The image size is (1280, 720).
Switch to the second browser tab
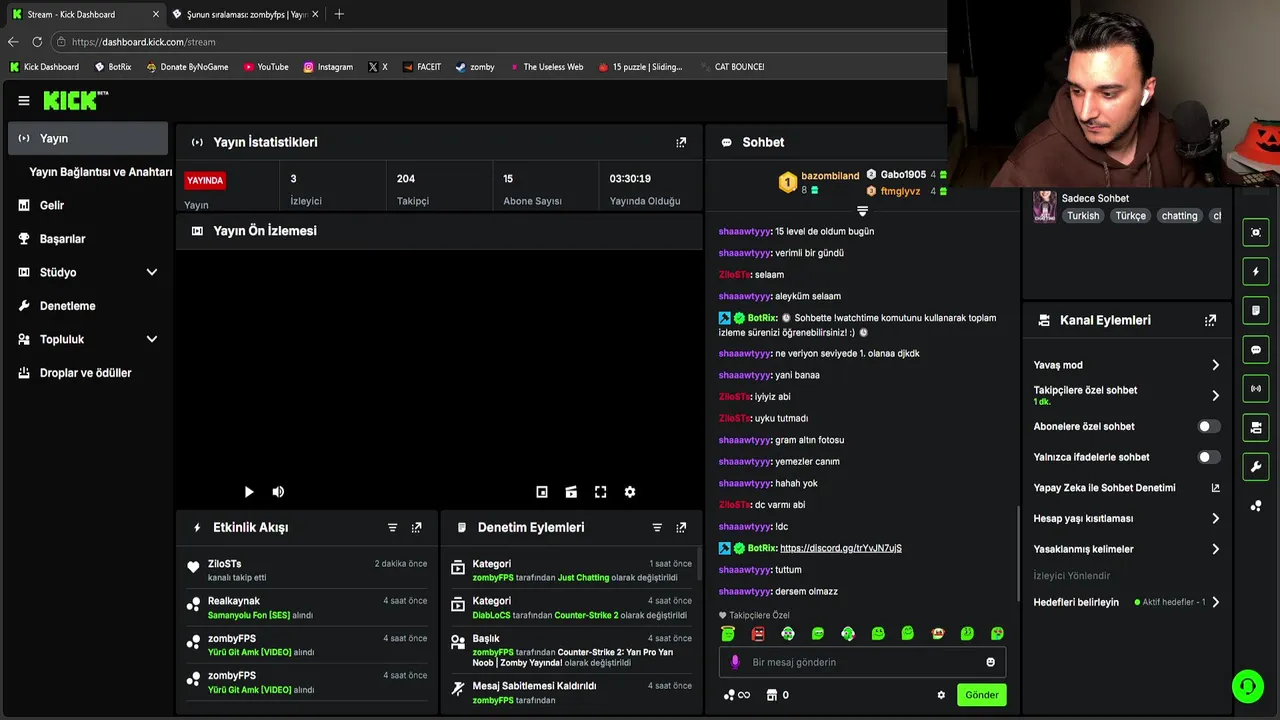pyautogui.click(x=246, y=14)
